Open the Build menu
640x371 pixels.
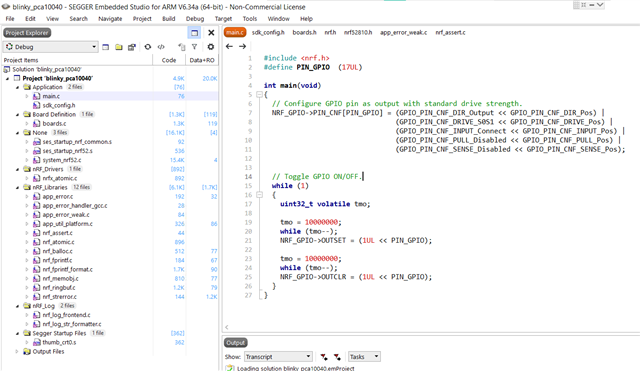tap(169, 19)
